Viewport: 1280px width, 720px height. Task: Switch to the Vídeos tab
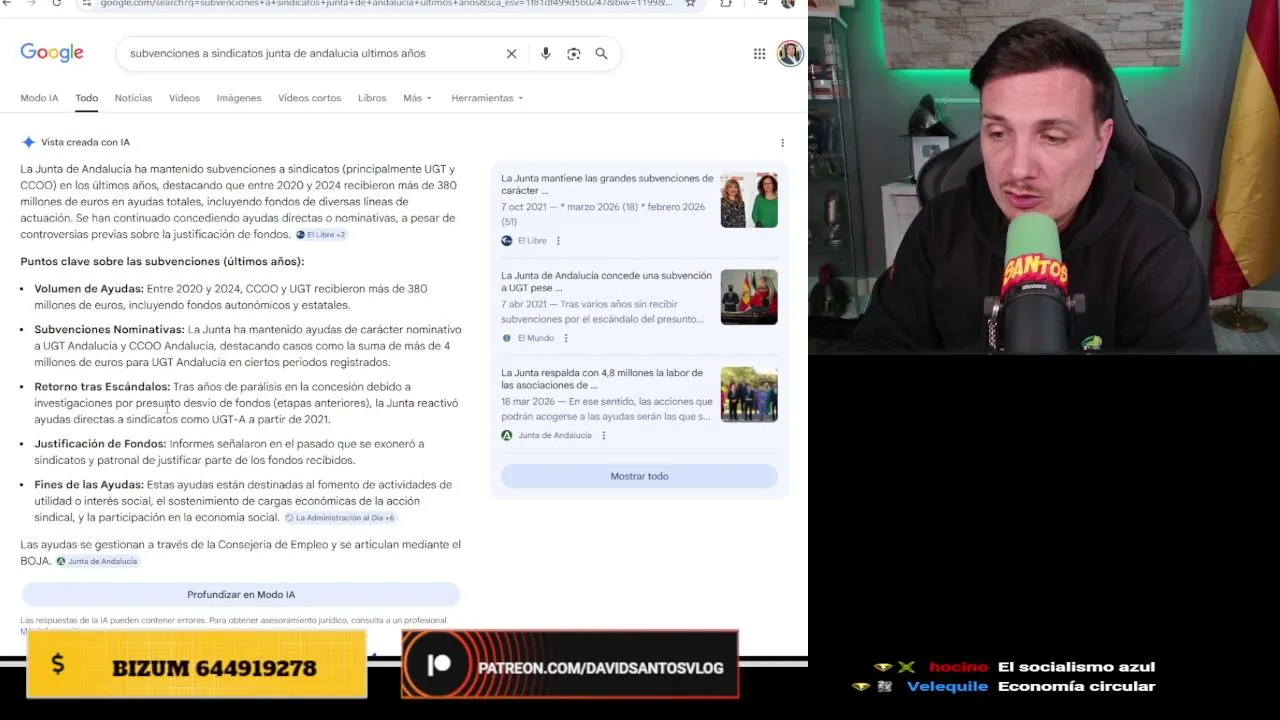click(184, 98)
